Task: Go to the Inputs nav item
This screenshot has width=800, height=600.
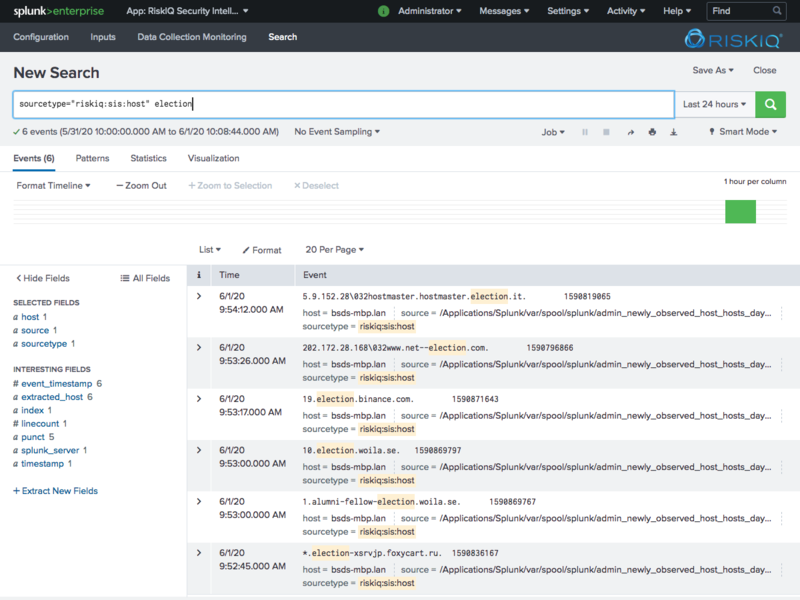Action: pos(103,37)
